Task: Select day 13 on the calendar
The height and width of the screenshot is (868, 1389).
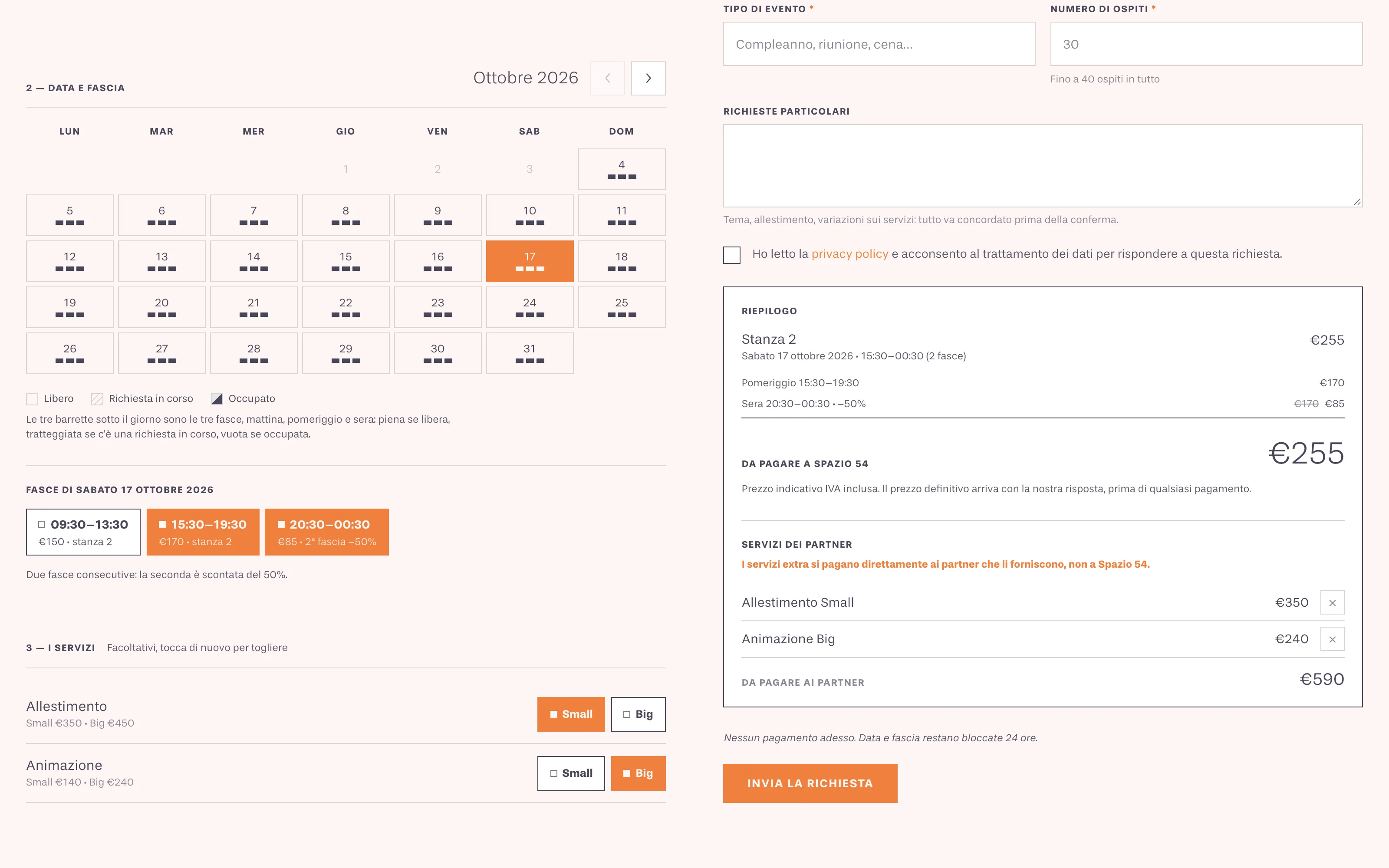Action: [162, 261]
